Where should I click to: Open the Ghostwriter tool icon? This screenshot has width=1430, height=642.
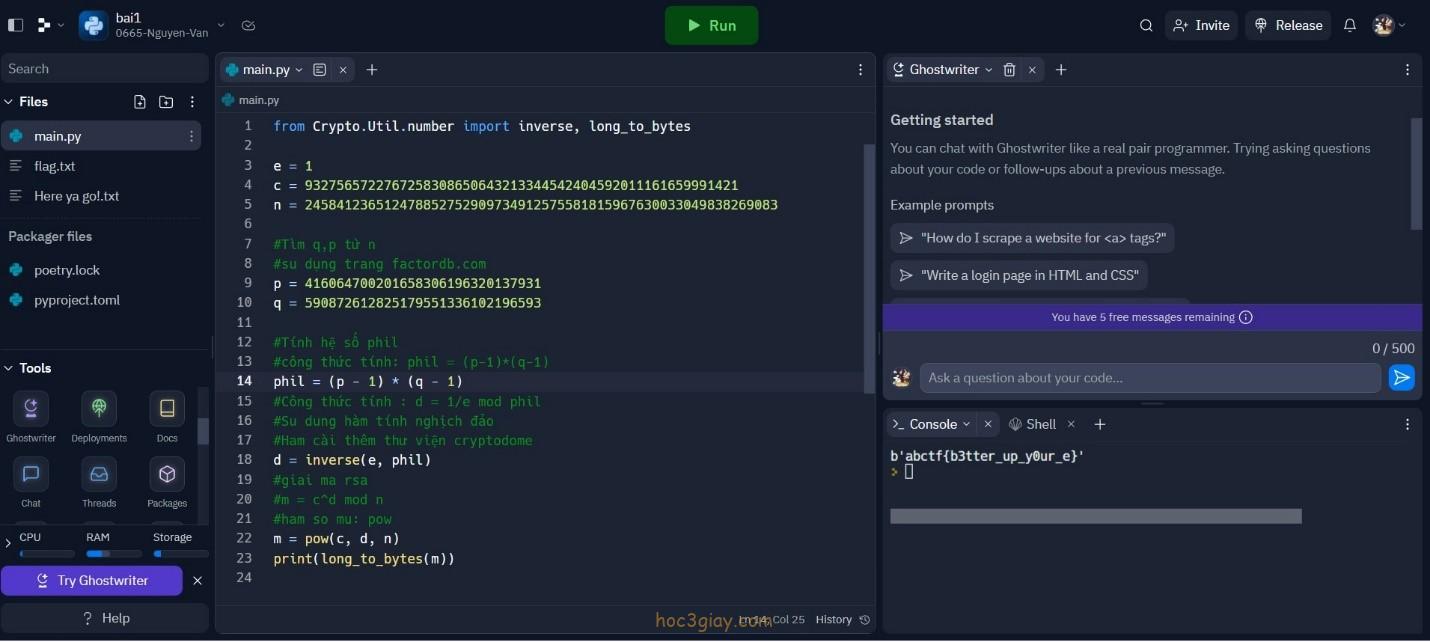click(31, 409)
